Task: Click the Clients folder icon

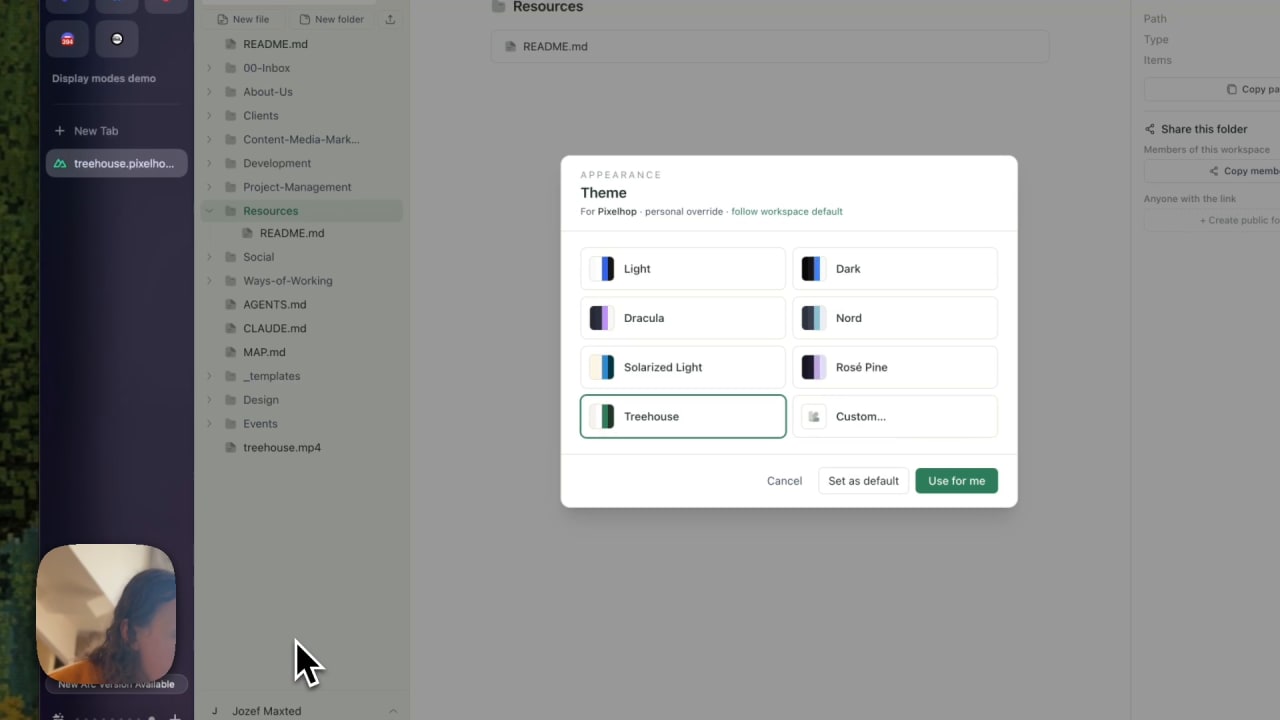Action: pyautogui.click(x=231, y=116)
